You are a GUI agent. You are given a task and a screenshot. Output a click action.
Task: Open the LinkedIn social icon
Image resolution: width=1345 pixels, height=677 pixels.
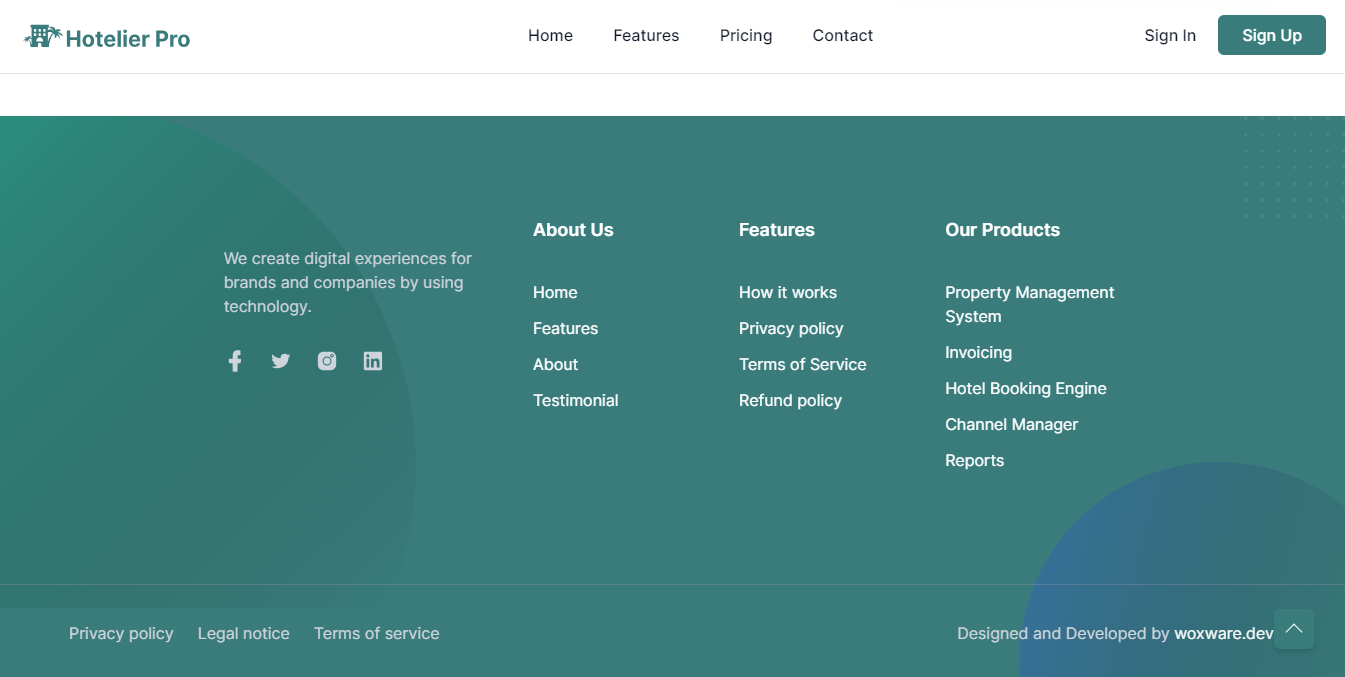point(373,361)
